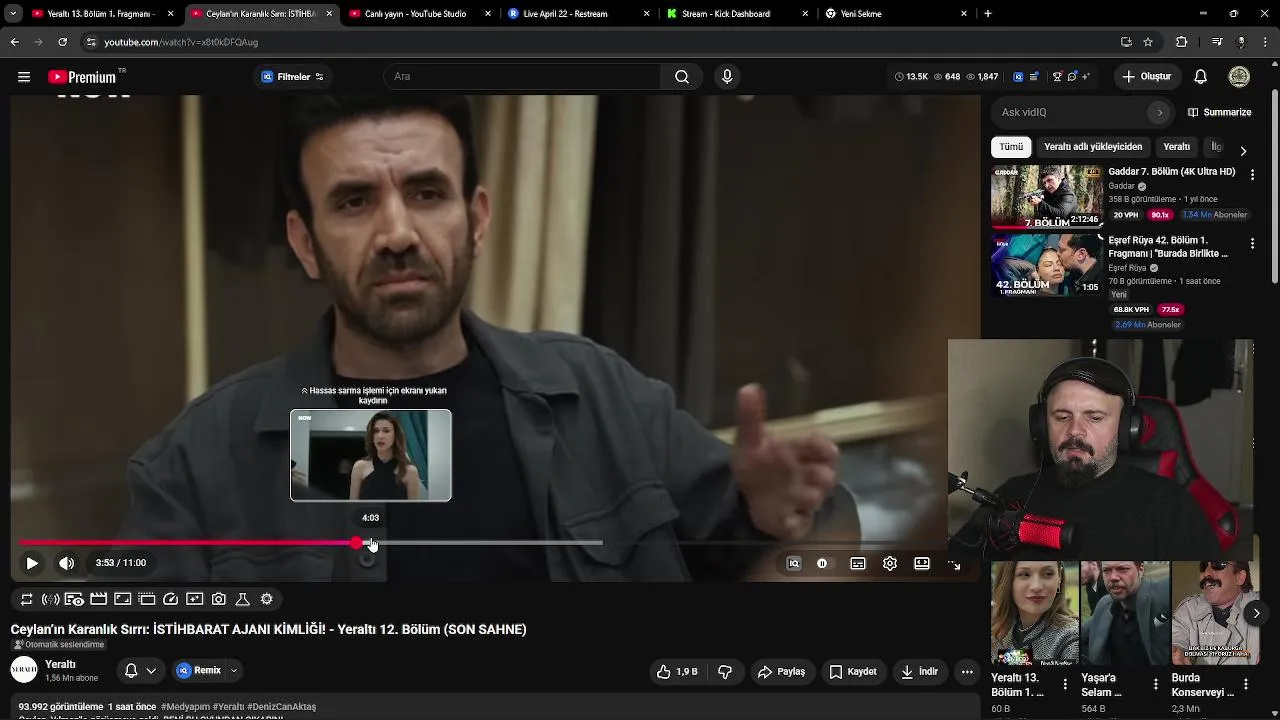1280x720 pixels.
Task: Click the clapperboard cinema mode icon
Action: click(x=98, y=599)
